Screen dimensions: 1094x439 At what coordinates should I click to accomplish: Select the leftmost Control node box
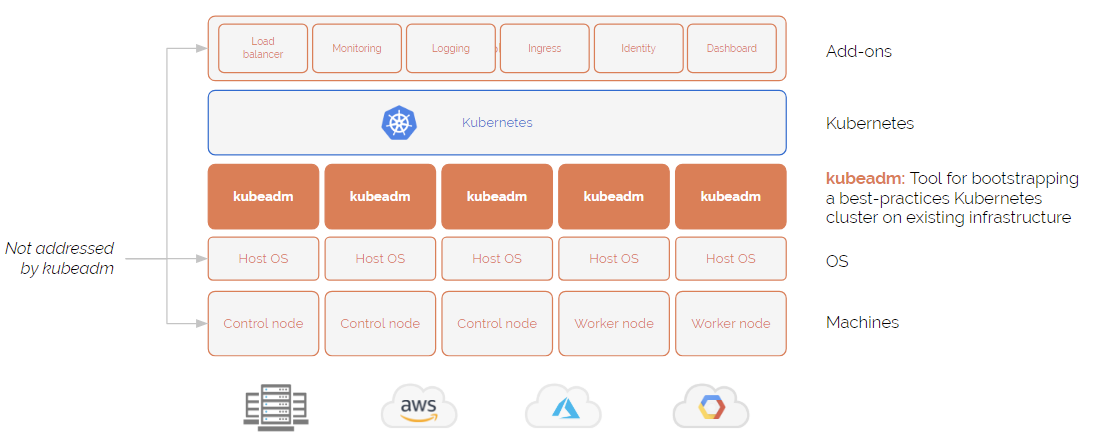coord(263,323)
